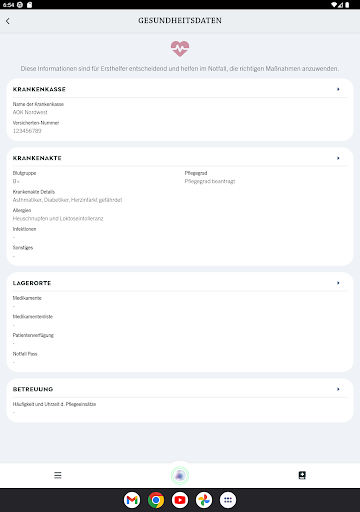Select the Krankenkasse heading
360x512 pixels.
[x=39, y=89]
